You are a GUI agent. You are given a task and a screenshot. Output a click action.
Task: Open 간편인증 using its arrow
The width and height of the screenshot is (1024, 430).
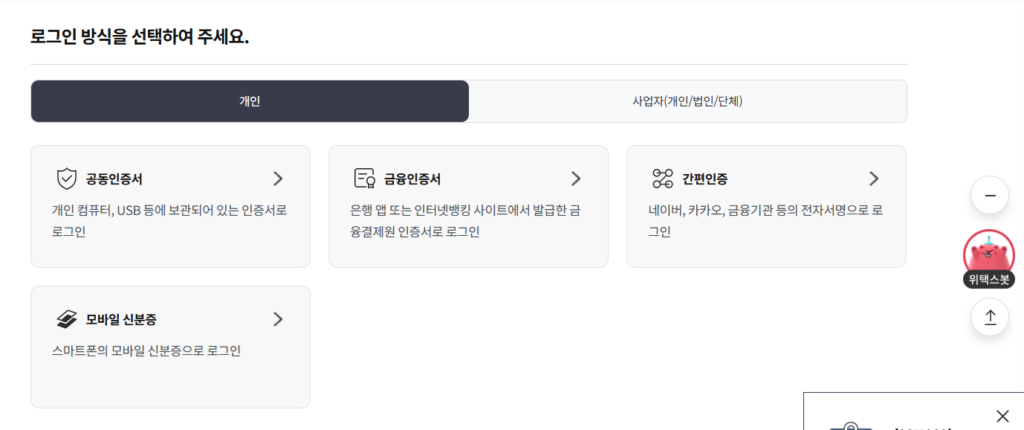coord(874,179)
